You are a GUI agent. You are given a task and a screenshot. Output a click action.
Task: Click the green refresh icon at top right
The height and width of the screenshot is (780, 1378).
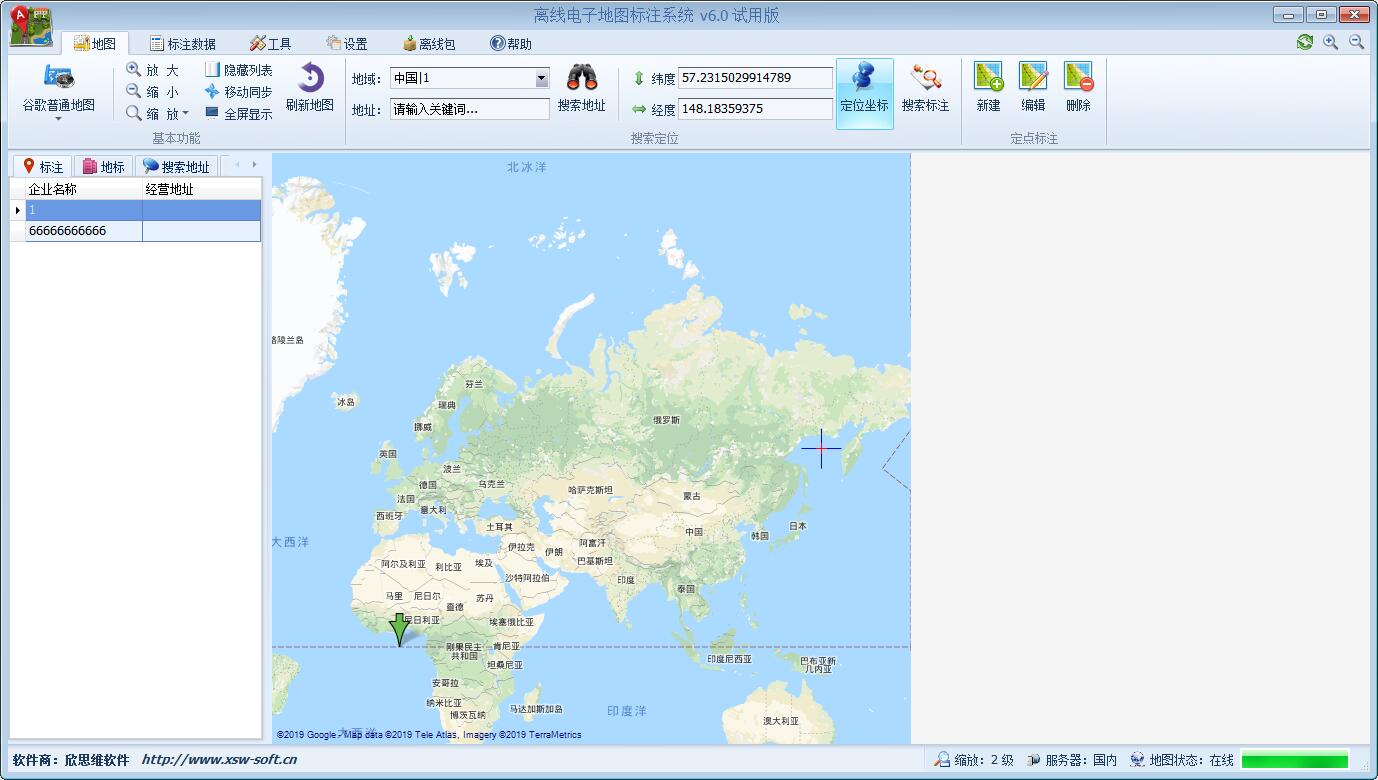1304,42
